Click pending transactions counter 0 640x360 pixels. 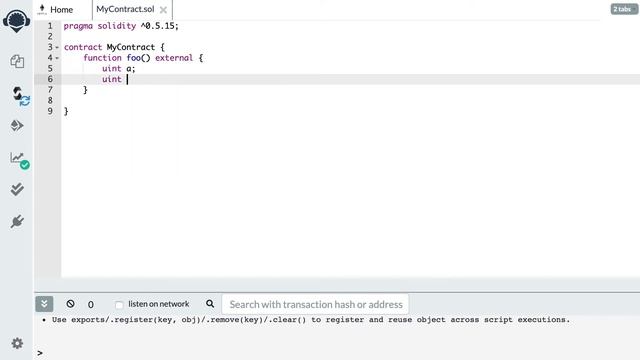click(91, 304)
